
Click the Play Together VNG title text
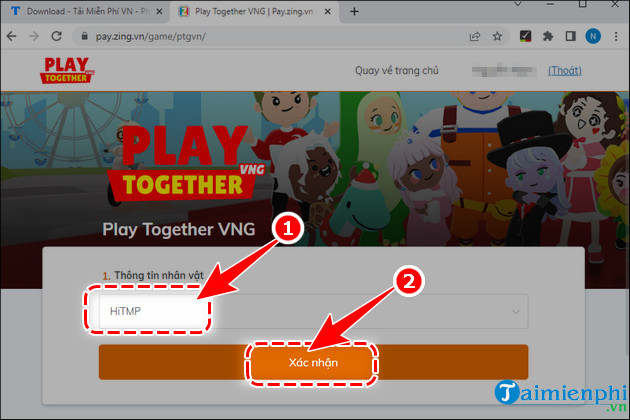point(179,229)
